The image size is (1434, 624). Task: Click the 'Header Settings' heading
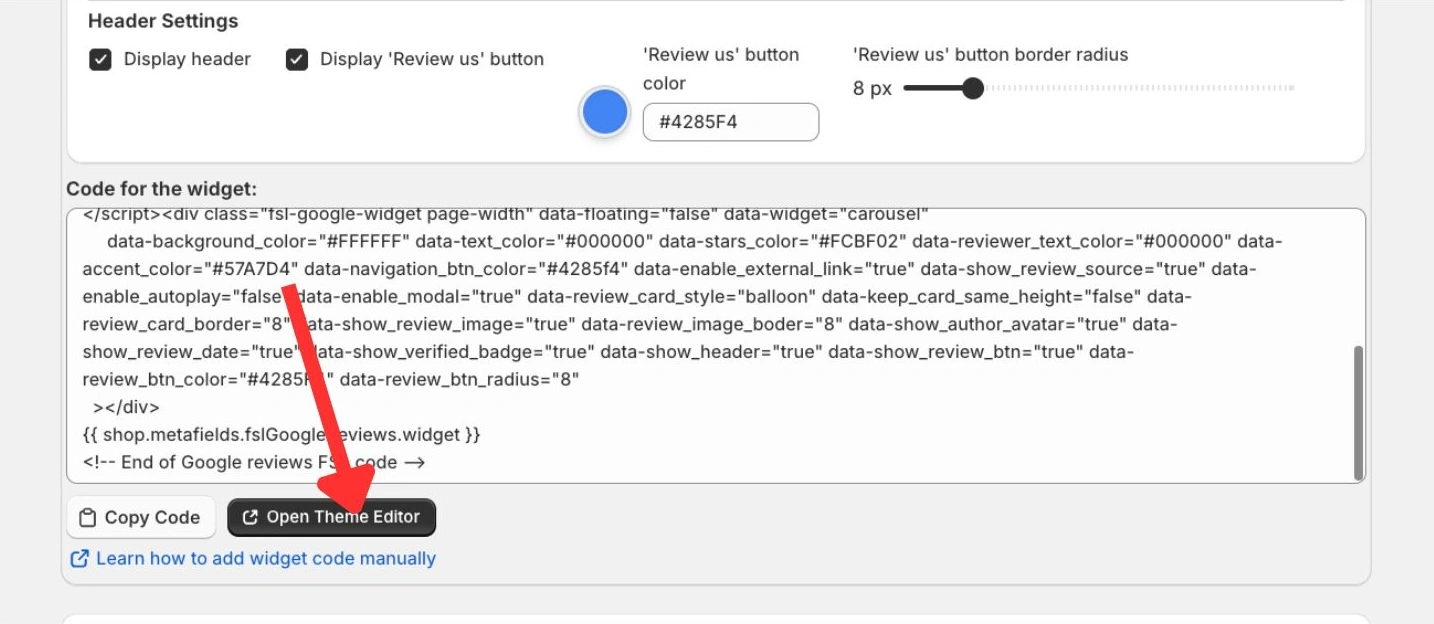coord(163,21)
